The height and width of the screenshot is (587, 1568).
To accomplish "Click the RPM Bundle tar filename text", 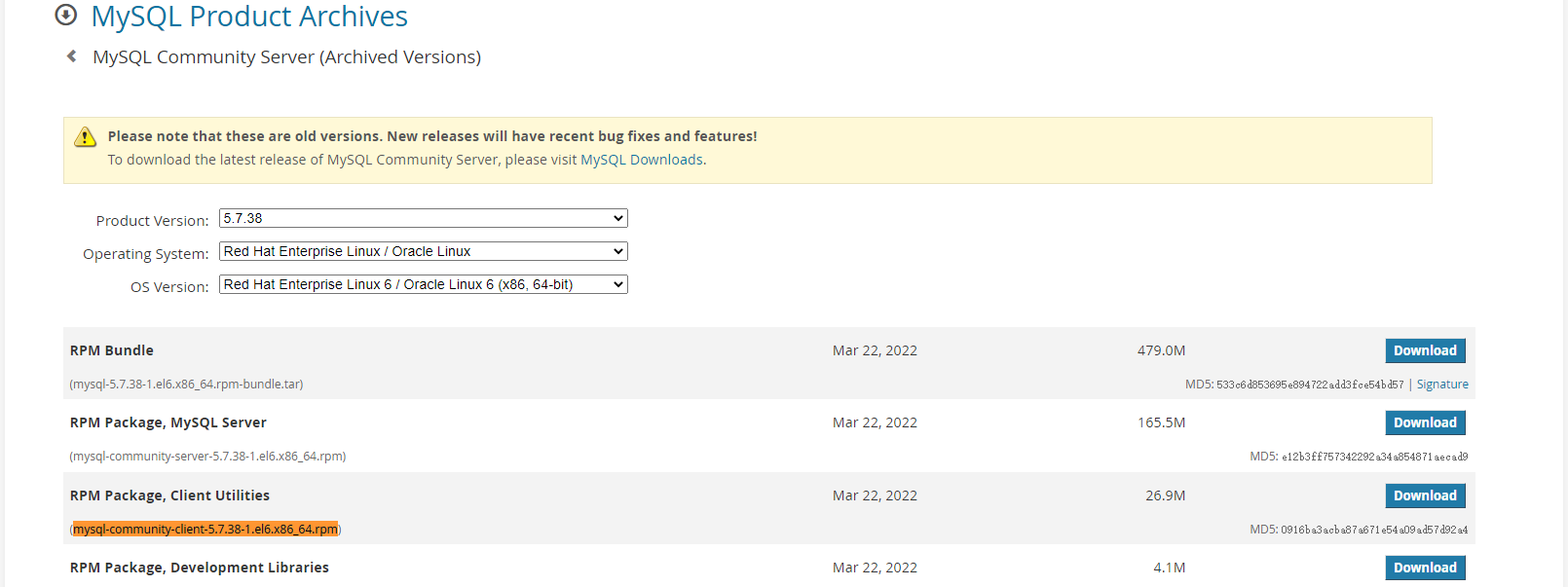I will click(186, 385).
